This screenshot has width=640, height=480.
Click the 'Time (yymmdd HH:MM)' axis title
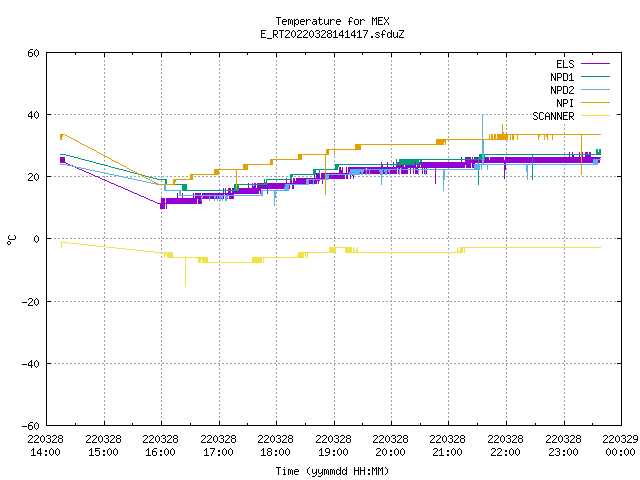click(332, 471)
